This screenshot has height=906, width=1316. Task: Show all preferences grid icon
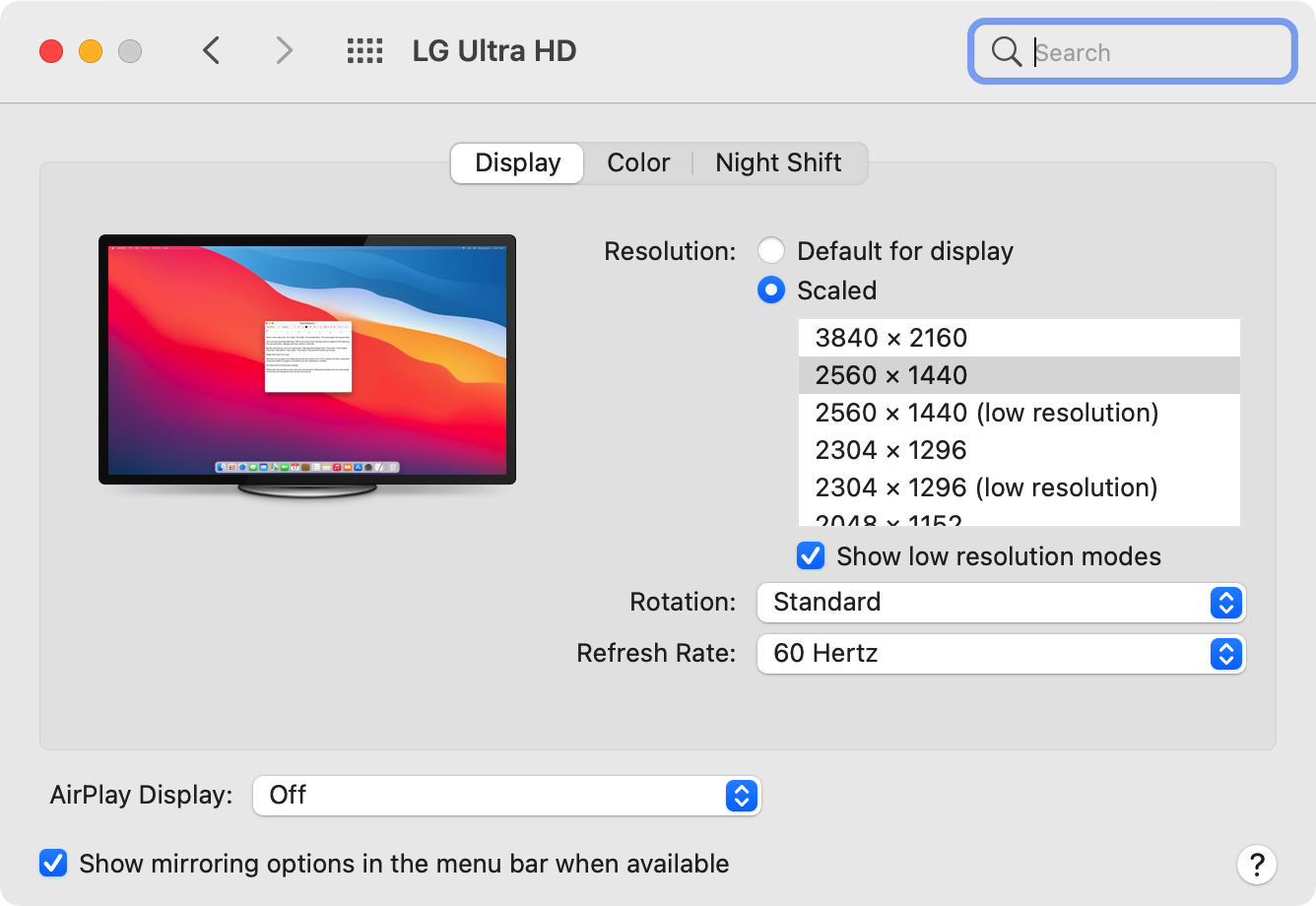(364, 51)
